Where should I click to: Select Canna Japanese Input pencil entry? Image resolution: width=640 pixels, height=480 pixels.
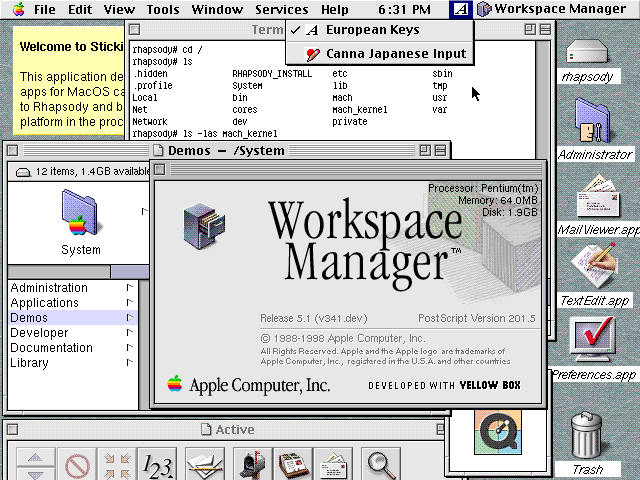380,54
